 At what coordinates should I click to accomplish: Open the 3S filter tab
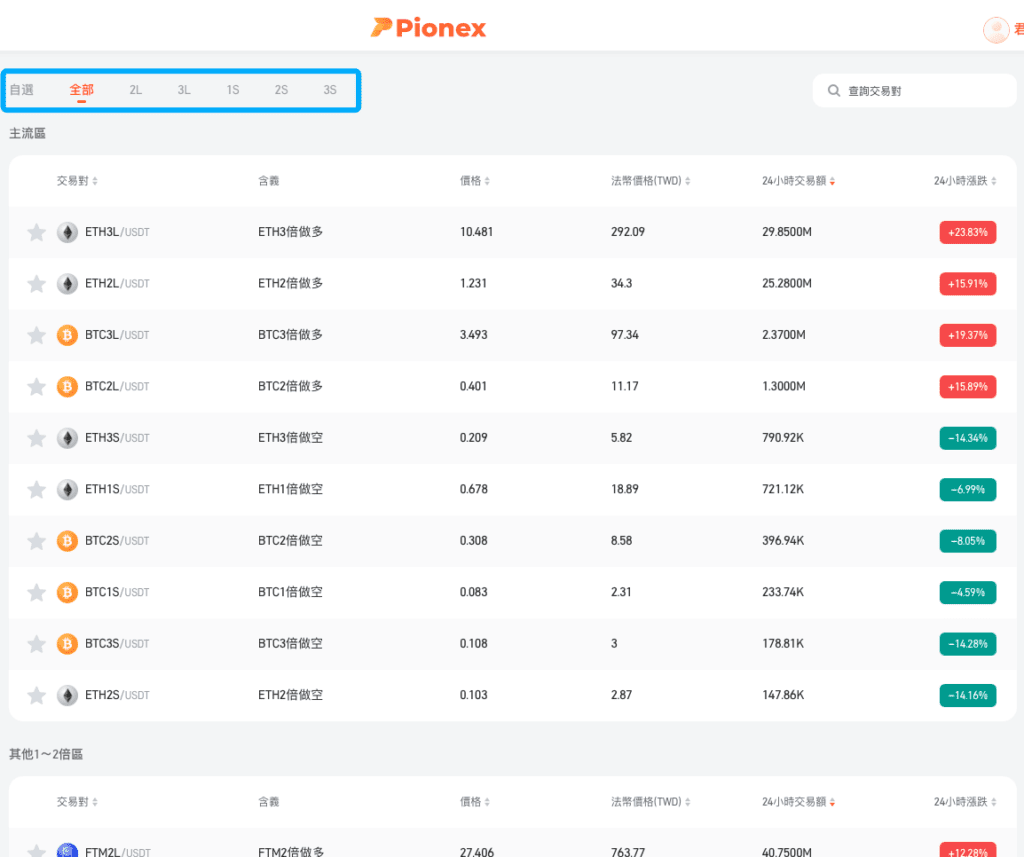tap(330, 90)
